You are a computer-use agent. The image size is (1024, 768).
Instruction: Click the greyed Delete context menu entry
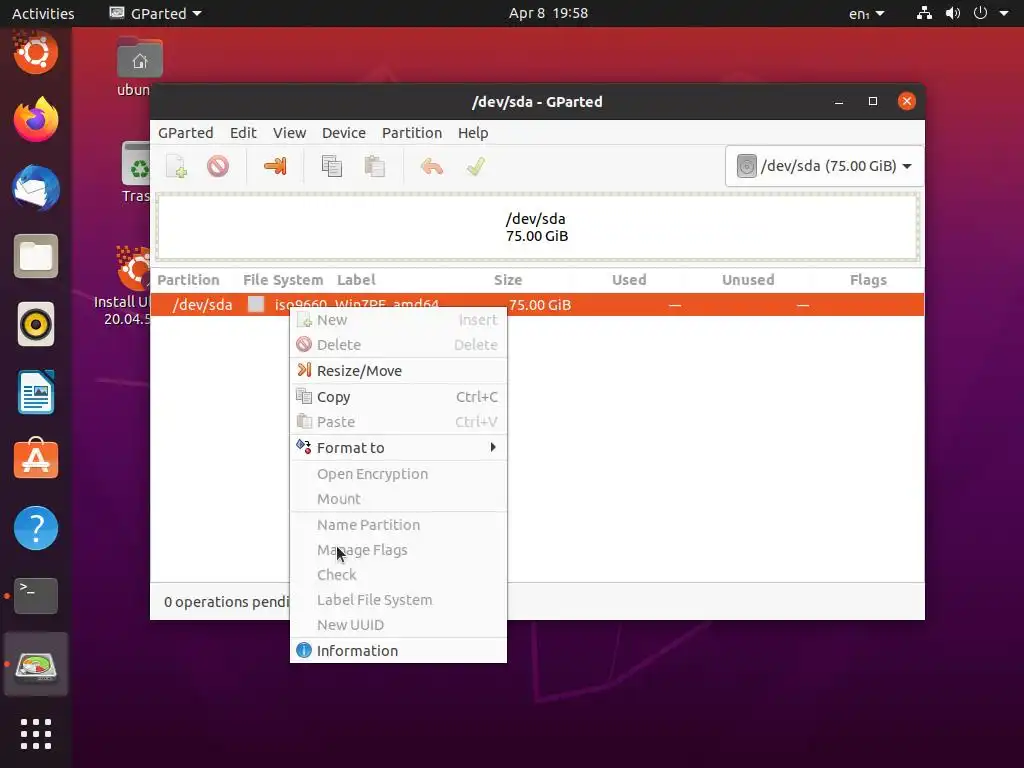[398, 345]
